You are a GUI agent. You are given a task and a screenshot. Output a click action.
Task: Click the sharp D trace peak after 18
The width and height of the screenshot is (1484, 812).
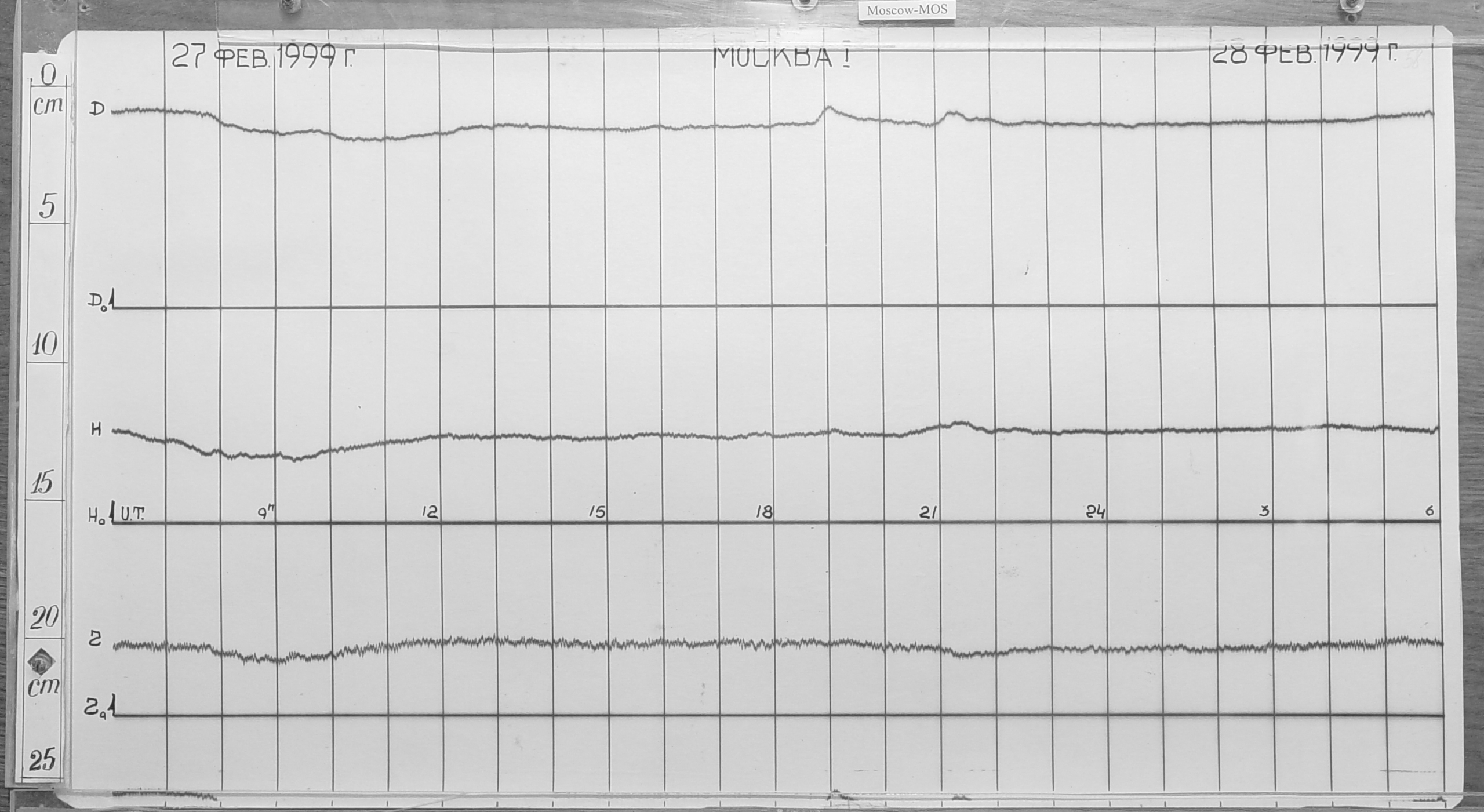pyautogui.click(x=829, y=108)
